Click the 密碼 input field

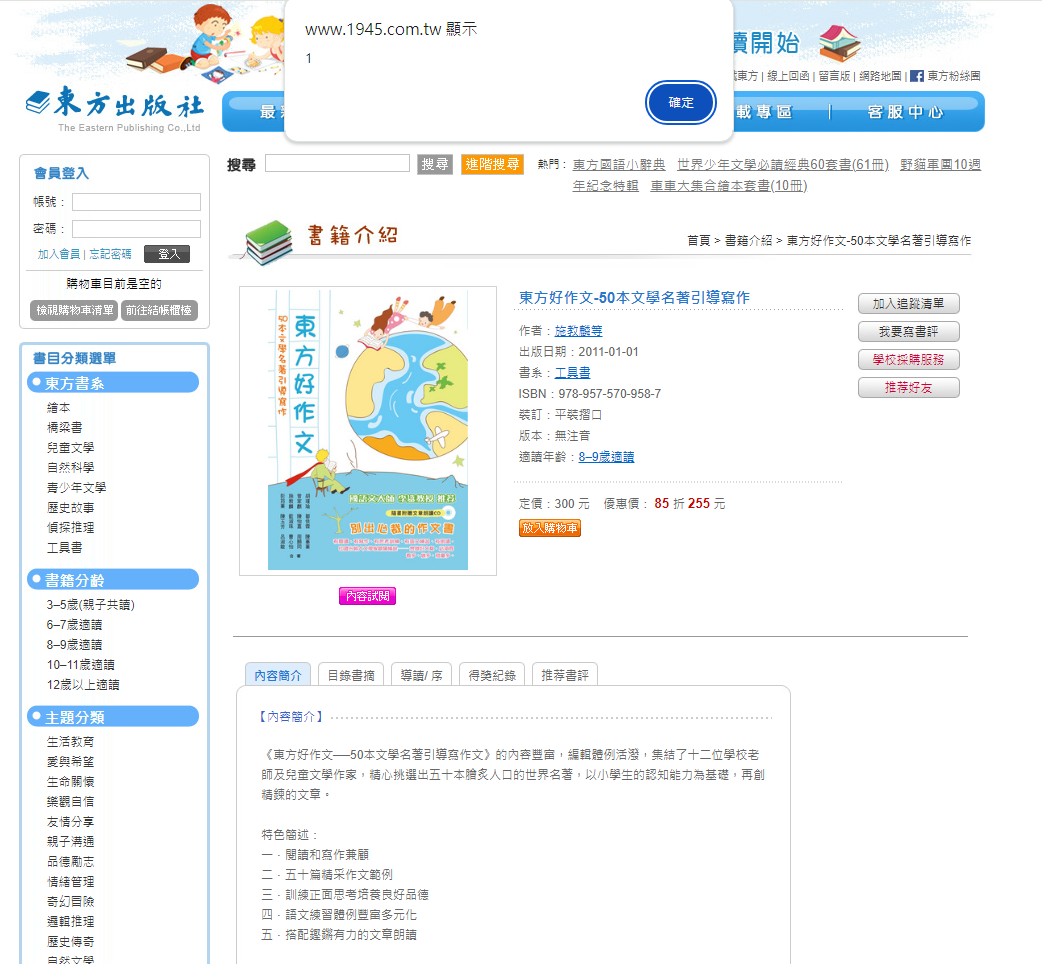pyautogui.click(x=136, y=229)
